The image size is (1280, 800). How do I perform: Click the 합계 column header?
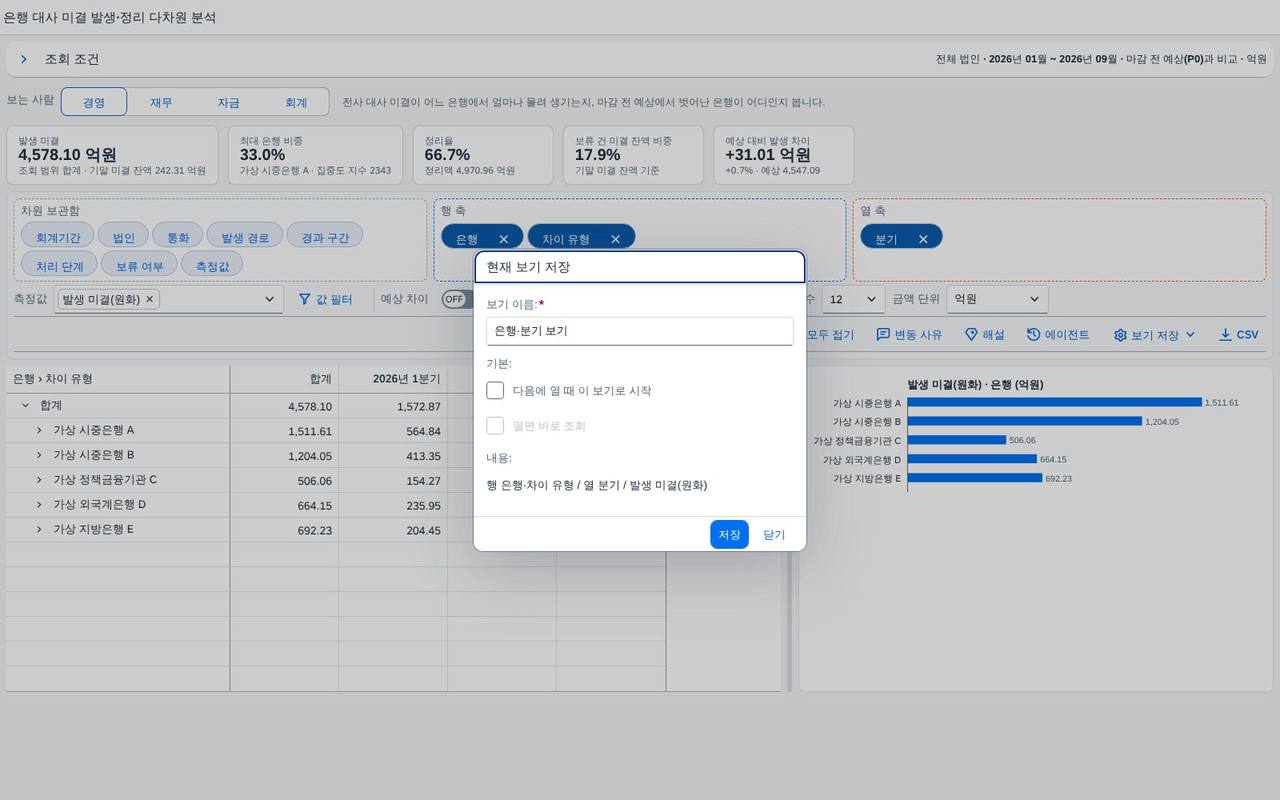[x=285, y=379]
